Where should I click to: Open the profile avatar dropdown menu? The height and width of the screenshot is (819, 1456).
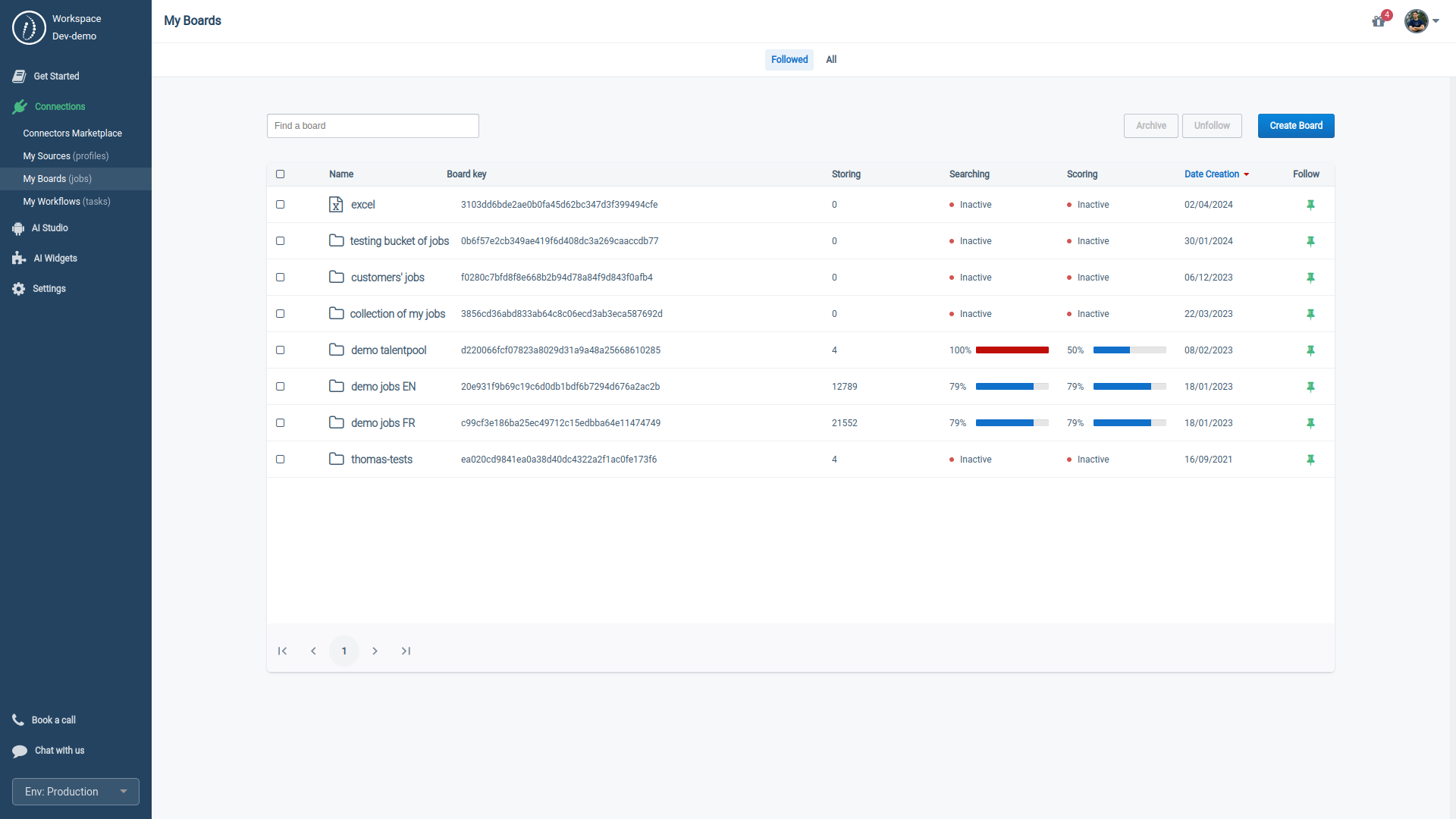(1418, 21)
